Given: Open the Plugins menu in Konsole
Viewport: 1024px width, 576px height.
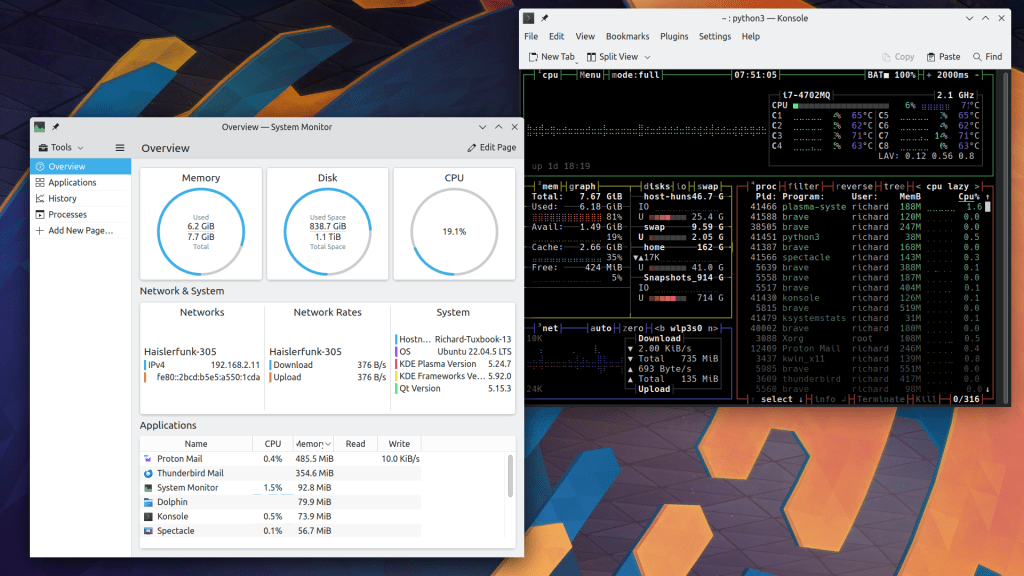Looking at the screenshot, I should click(x=674, y=36).
